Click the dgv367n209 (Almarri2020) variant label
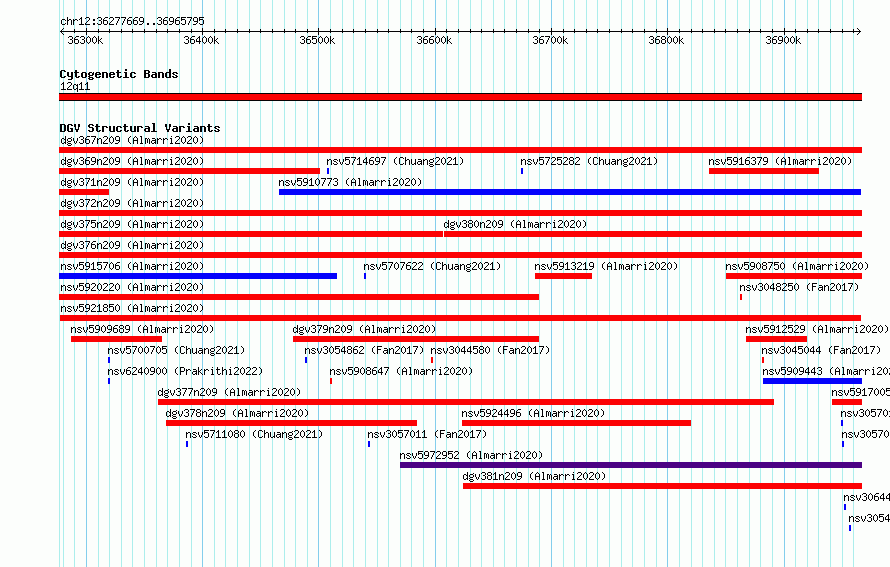The width and height of the screenshot is (890, 567). 132,140
